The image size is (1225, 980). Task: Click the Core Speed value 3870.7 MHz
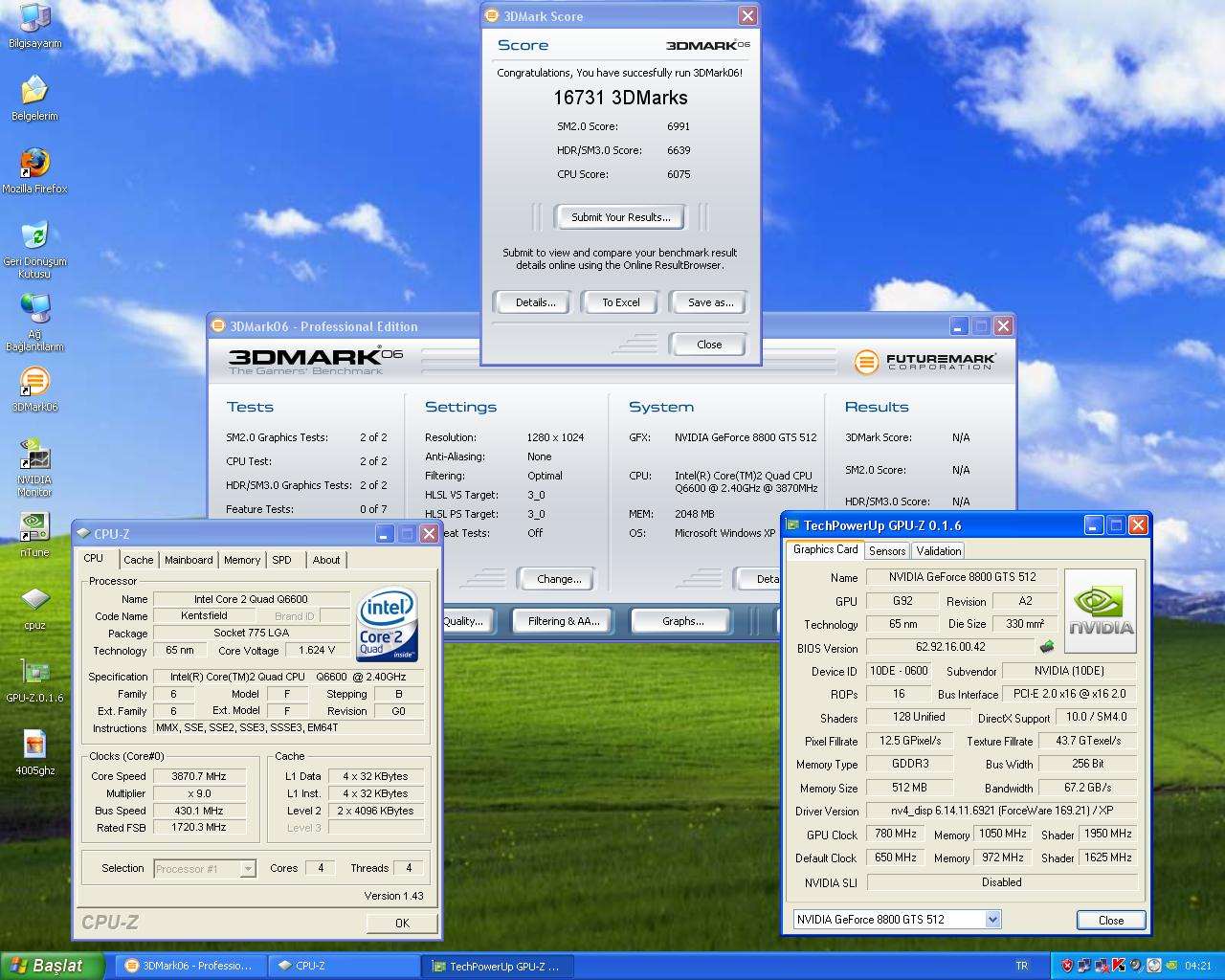(199, 776)
